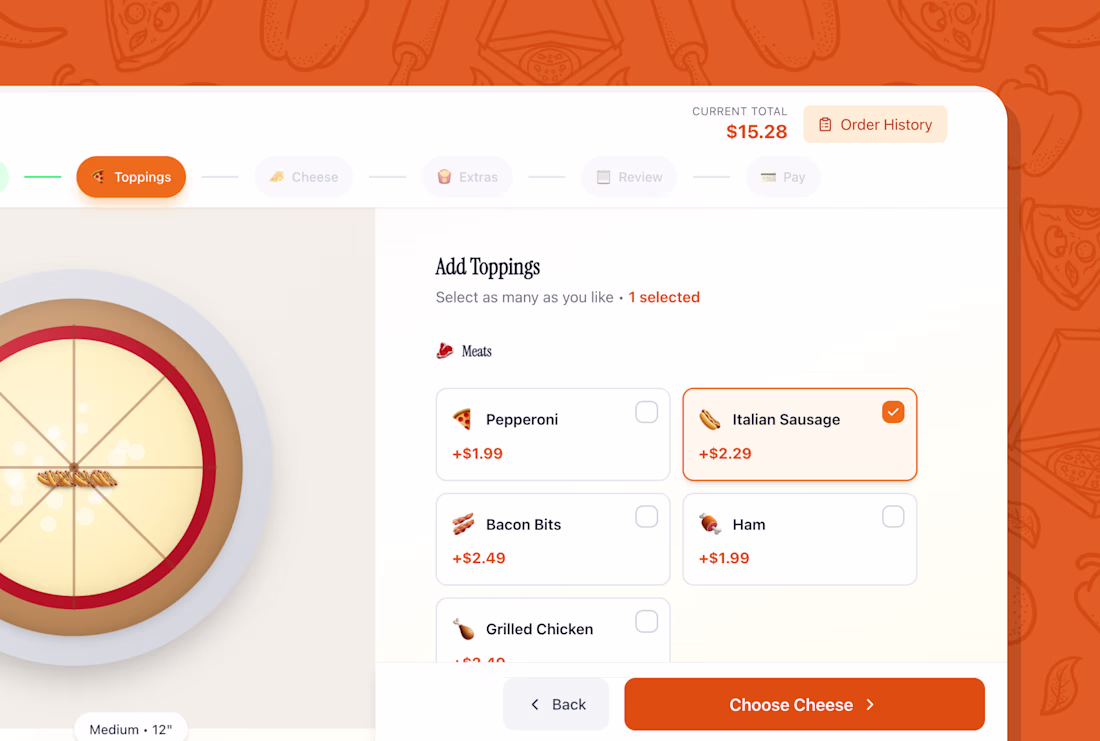The image size is (1100, 741).
Task: Click the Italian Sausage hot dog icon
Action: click(x=709, y=419)
